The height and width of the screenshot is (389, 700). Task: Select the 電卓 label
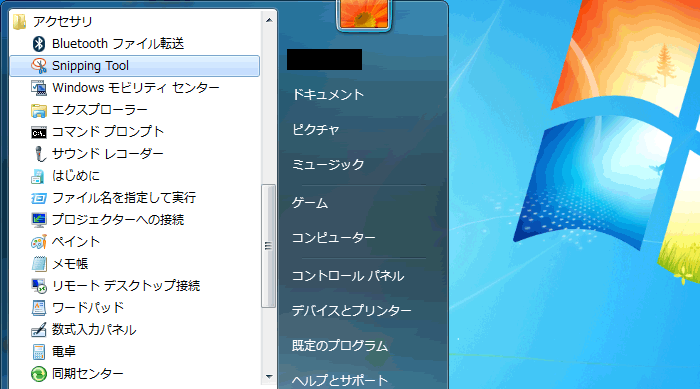point(64,351)
